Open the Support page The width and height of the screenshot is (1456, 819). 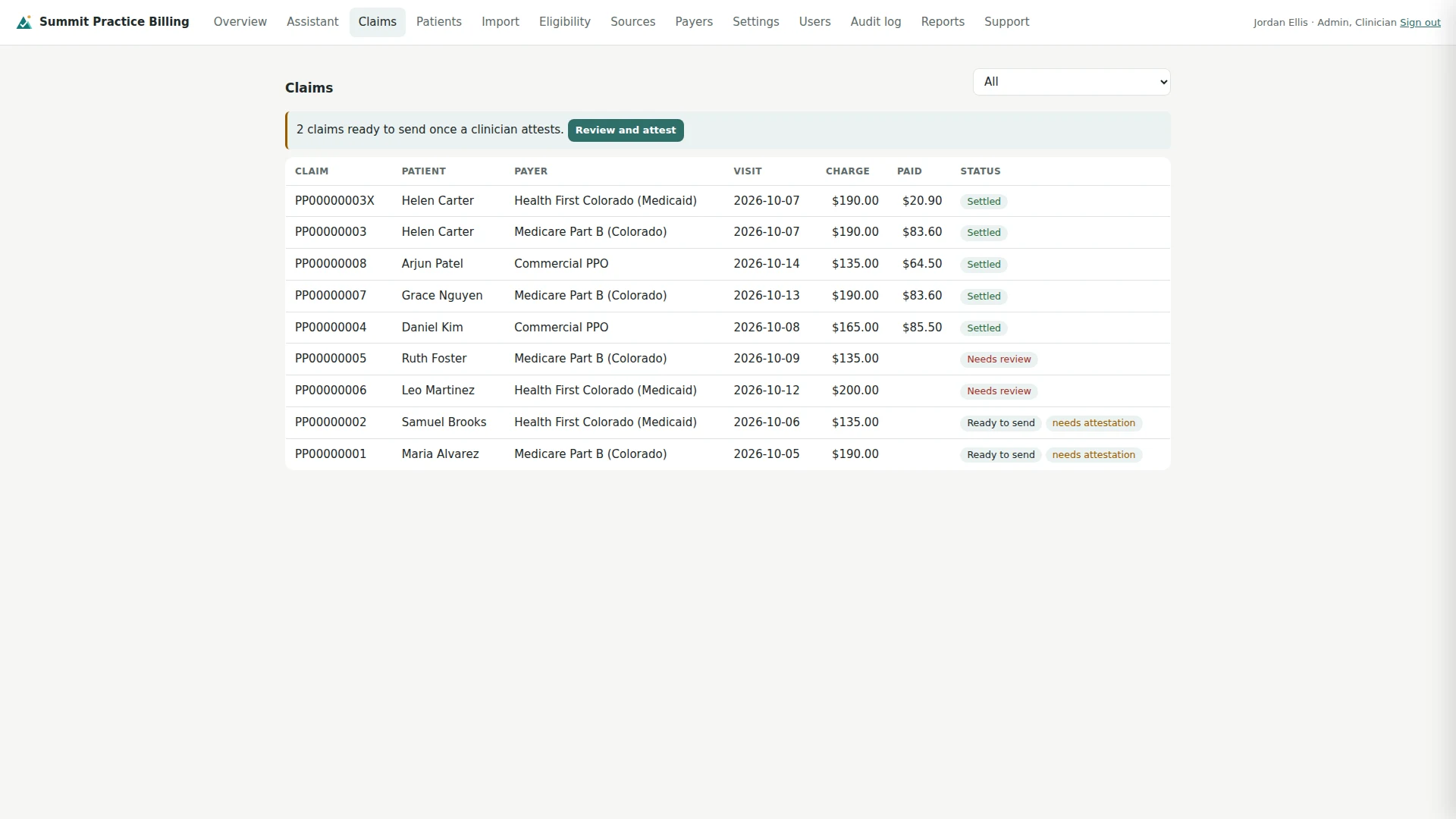[1007, 22]
